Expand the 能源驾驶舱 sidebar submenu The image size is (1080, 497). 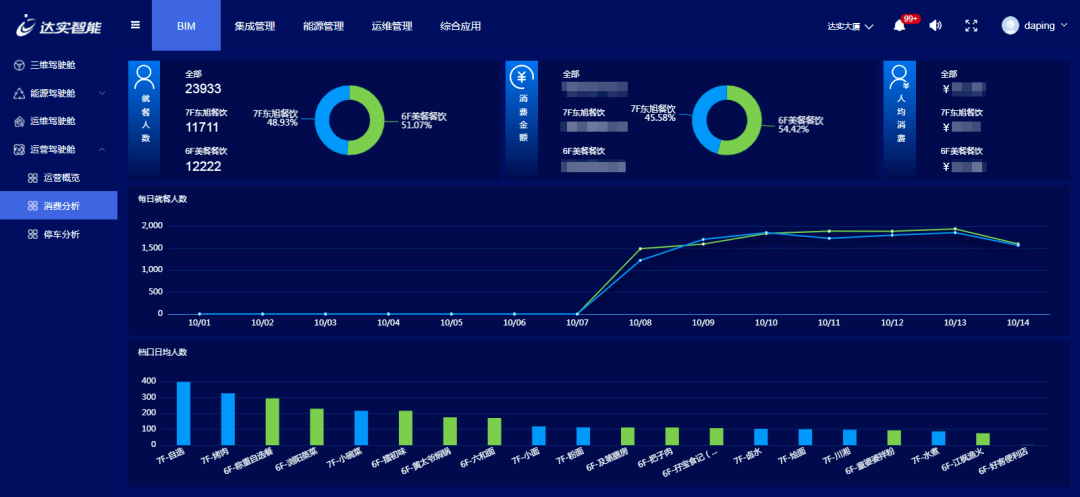pos(101,93)
